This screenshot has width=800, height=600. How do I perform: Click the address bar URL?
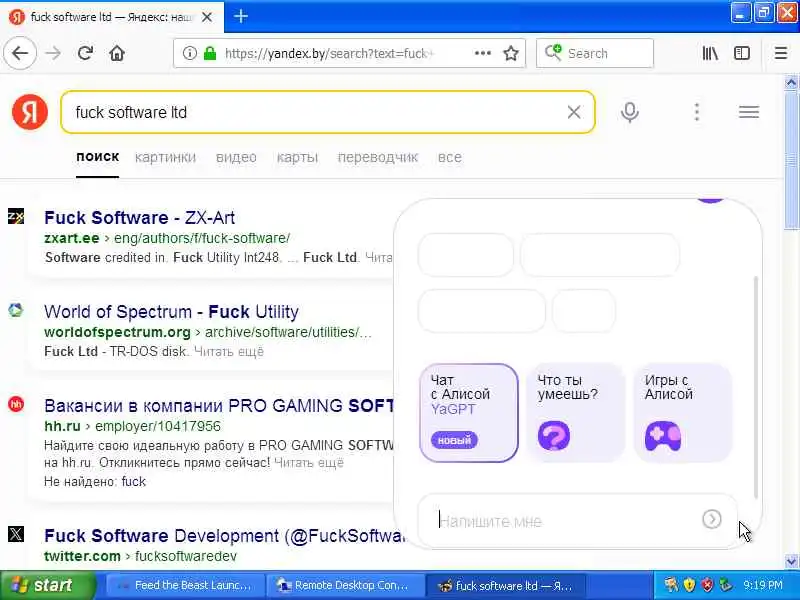[330, 53]
